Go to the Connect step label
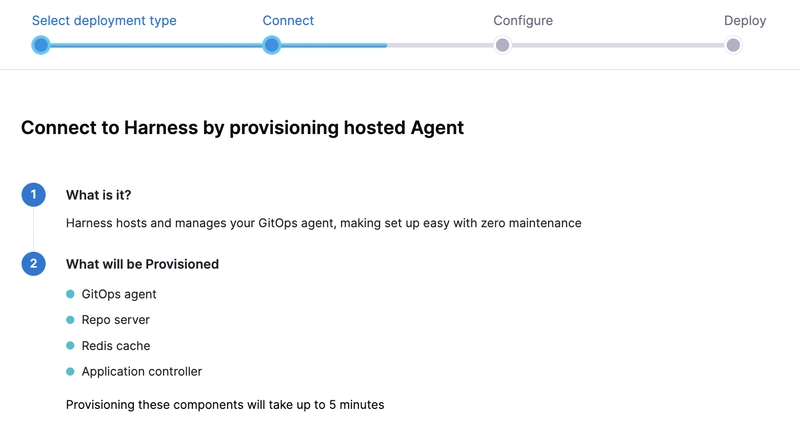The image size is (800, 436). 288,20
